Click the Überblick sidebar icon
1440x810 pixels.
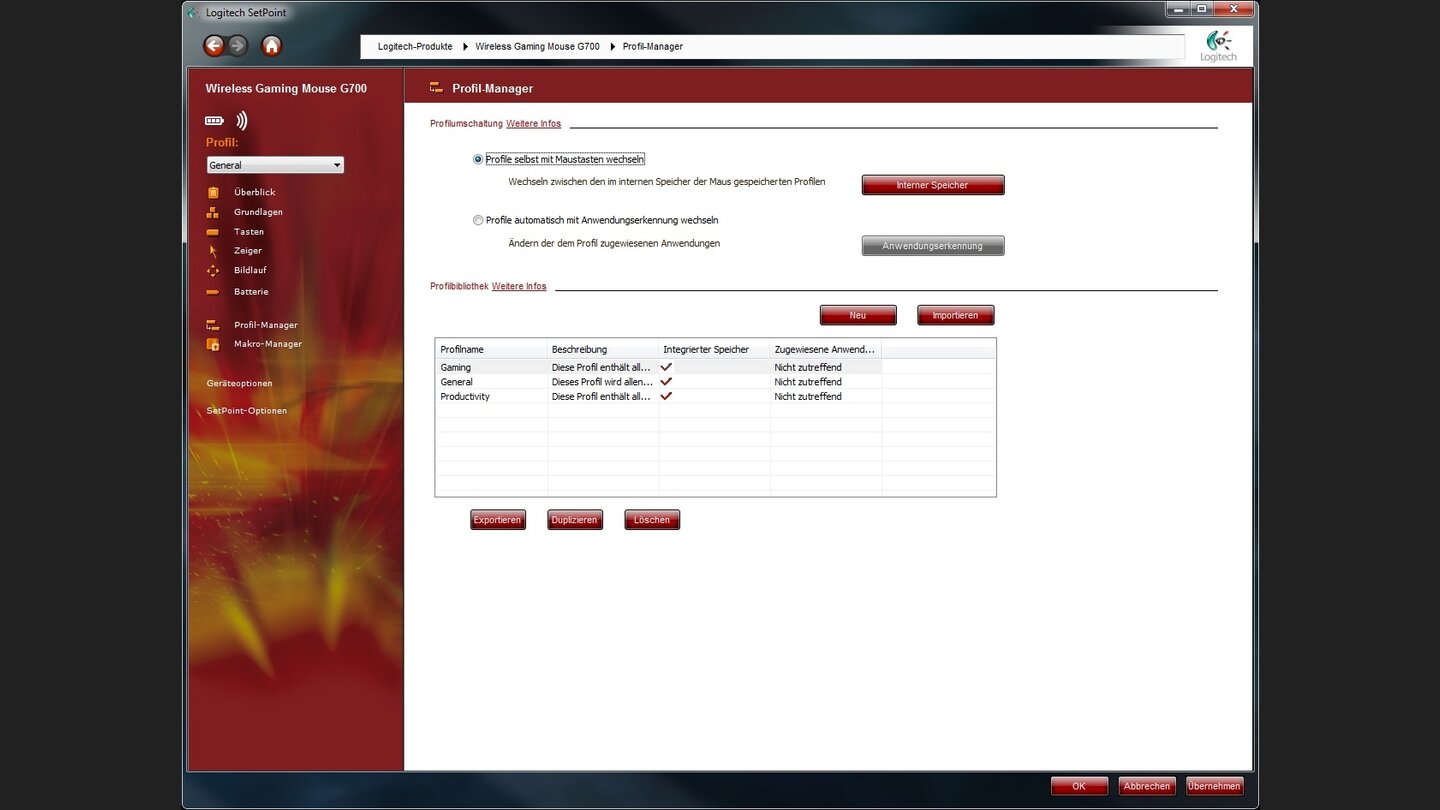point(212,192)
